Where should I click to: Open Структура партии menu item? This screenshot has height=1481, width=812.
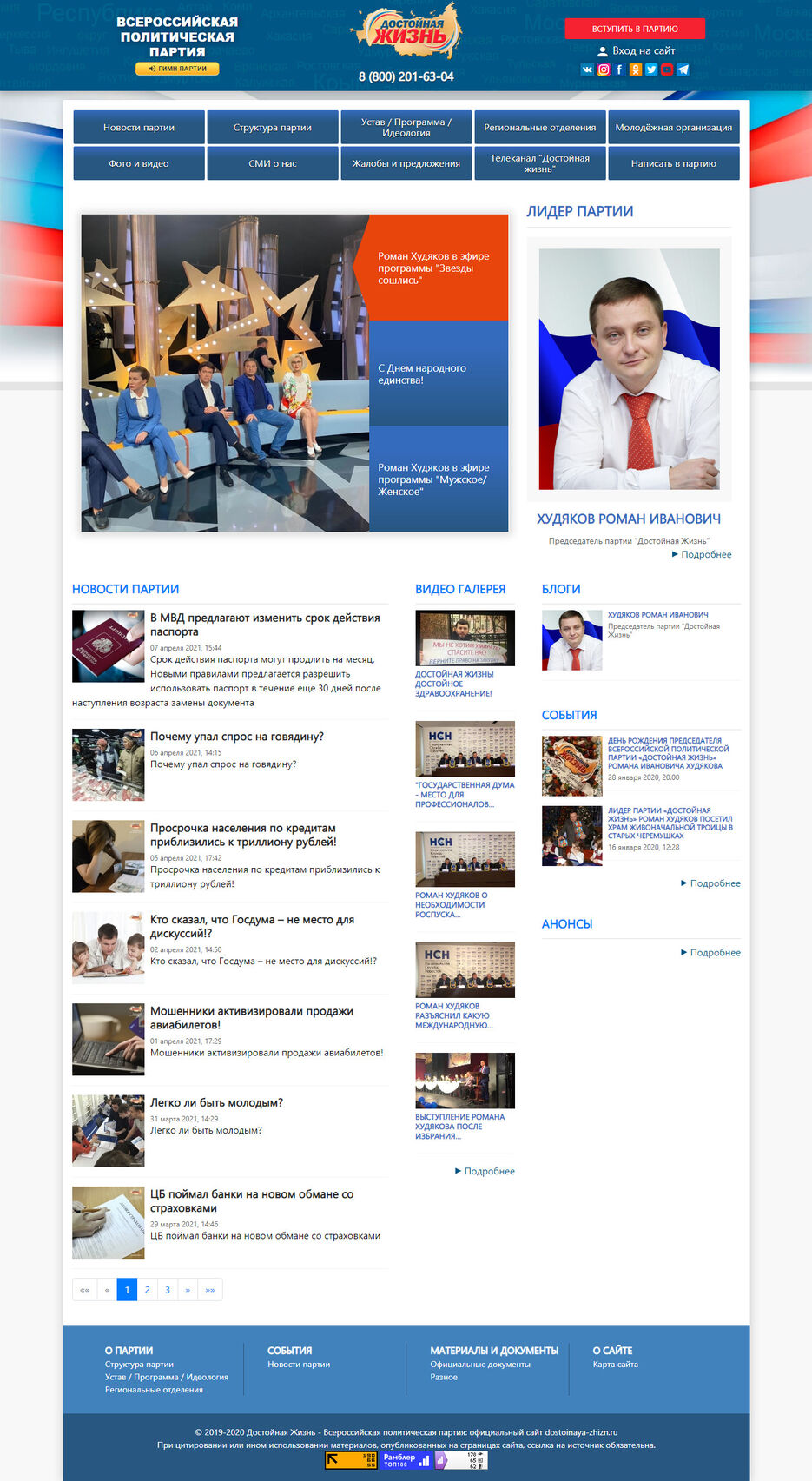[273, 127]
